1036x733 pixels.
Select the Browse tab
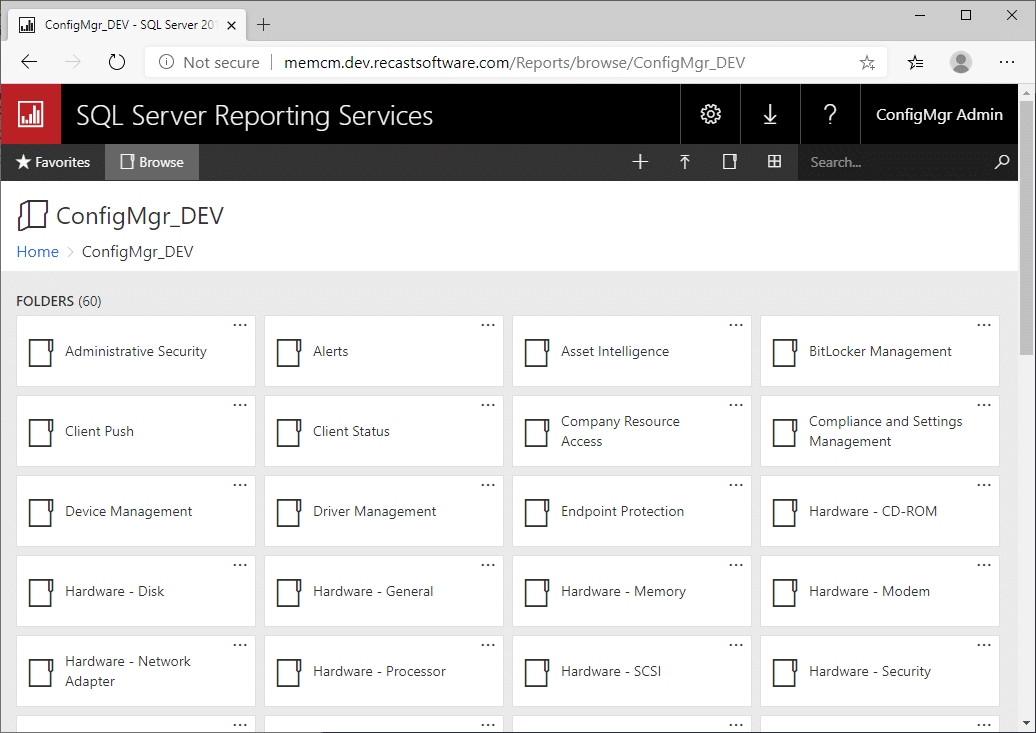(x=152, y=162)
